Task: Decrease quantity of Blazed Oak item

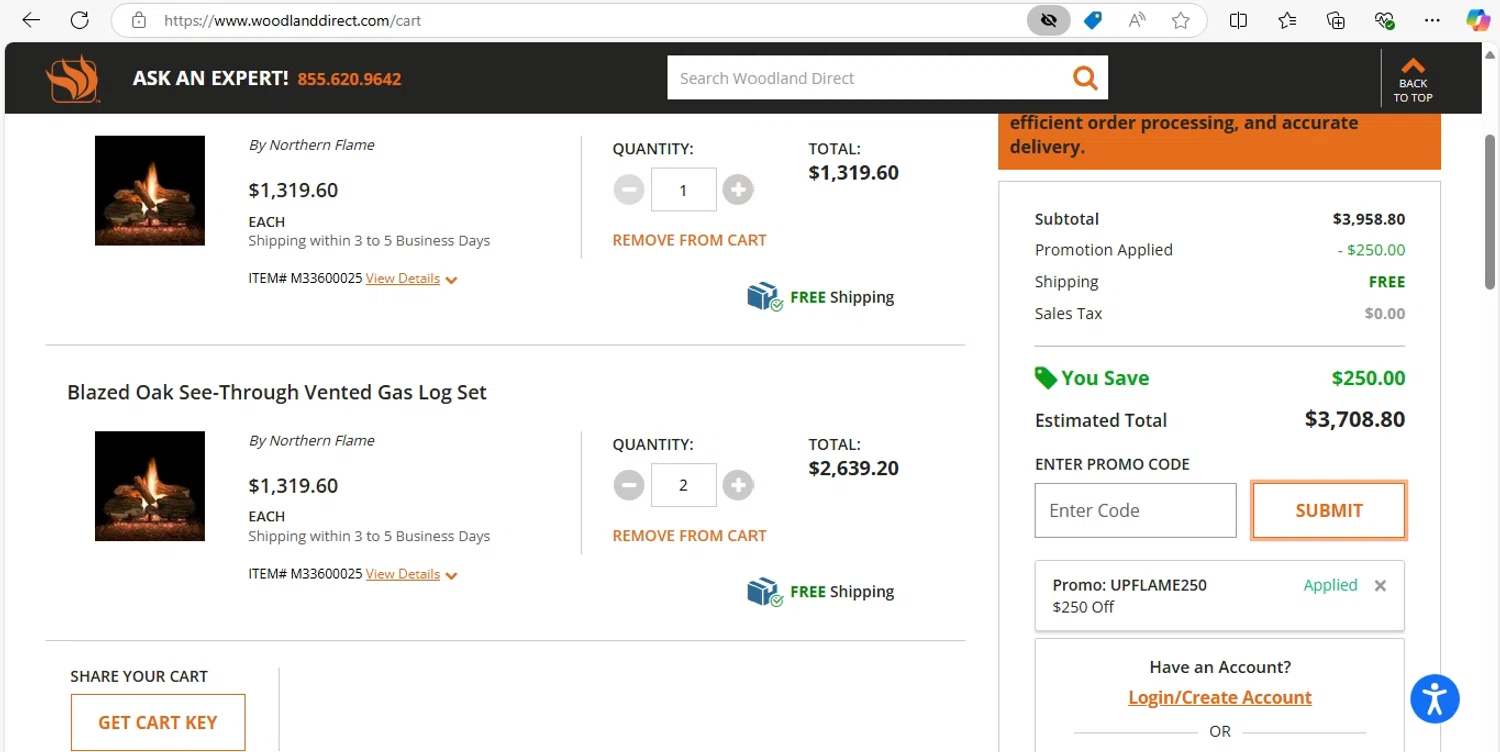Action: (x=629, y=485)
